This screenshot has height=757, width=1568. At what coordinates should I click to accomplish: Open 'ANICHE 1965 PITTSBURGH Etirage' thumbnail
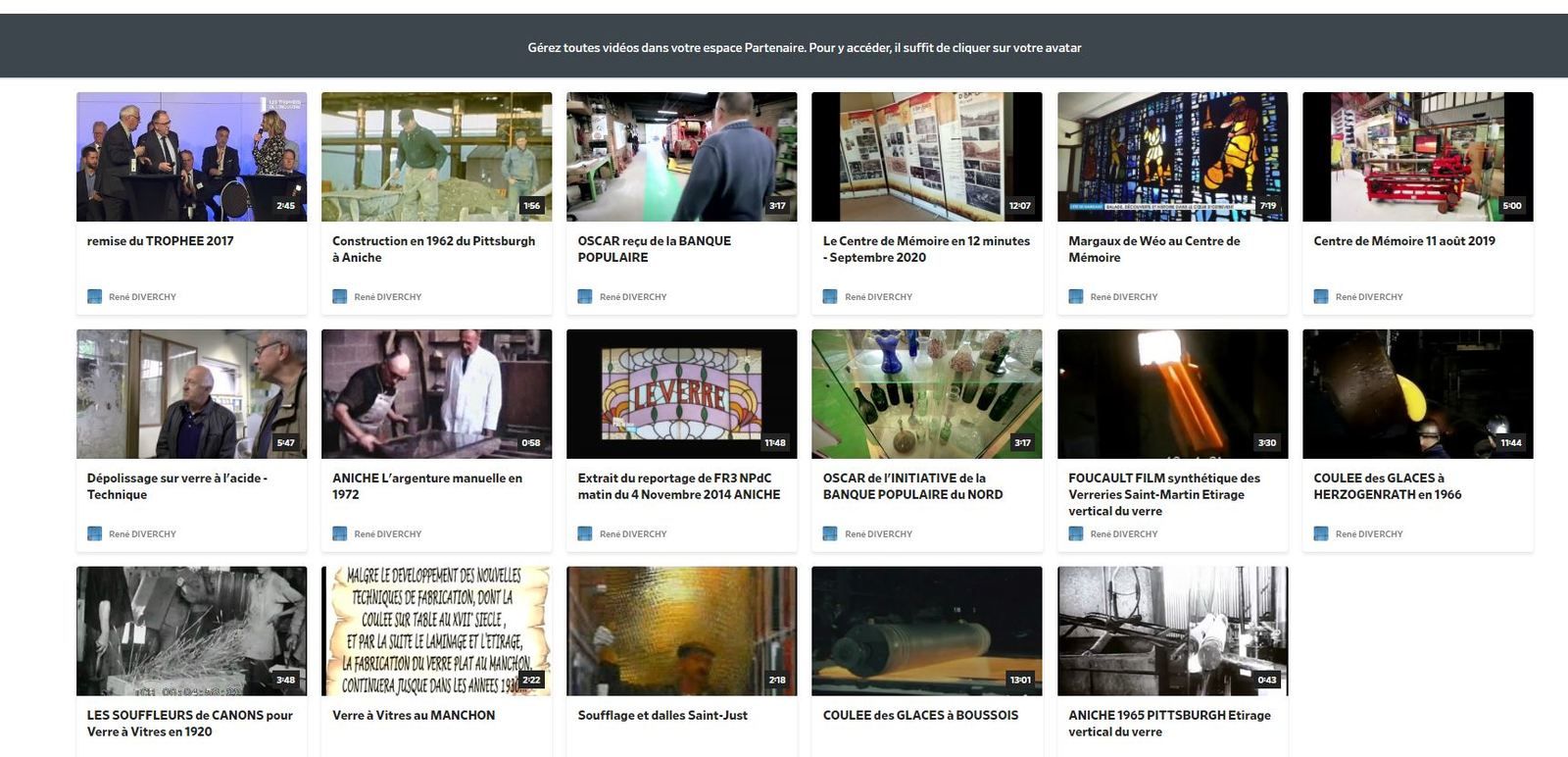pos(1172,631)
